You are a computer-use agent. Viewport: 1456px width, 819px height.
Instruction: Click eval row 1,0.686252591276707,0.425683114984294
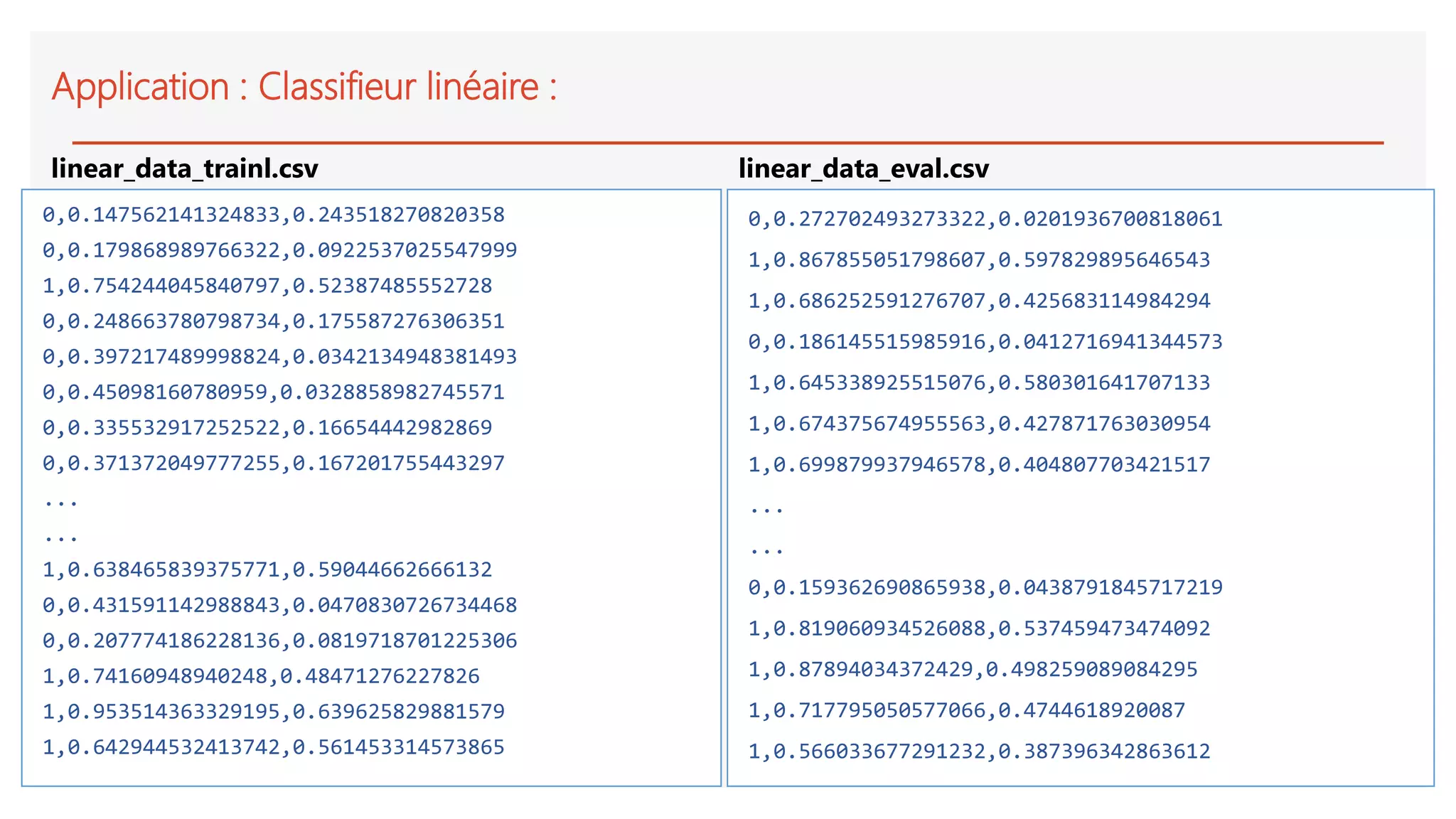coord(979,301)
